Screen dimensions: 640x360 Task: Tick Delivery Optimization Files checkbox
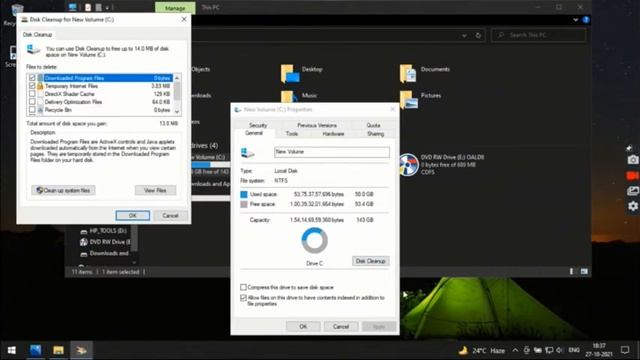[x=32, y=102]
